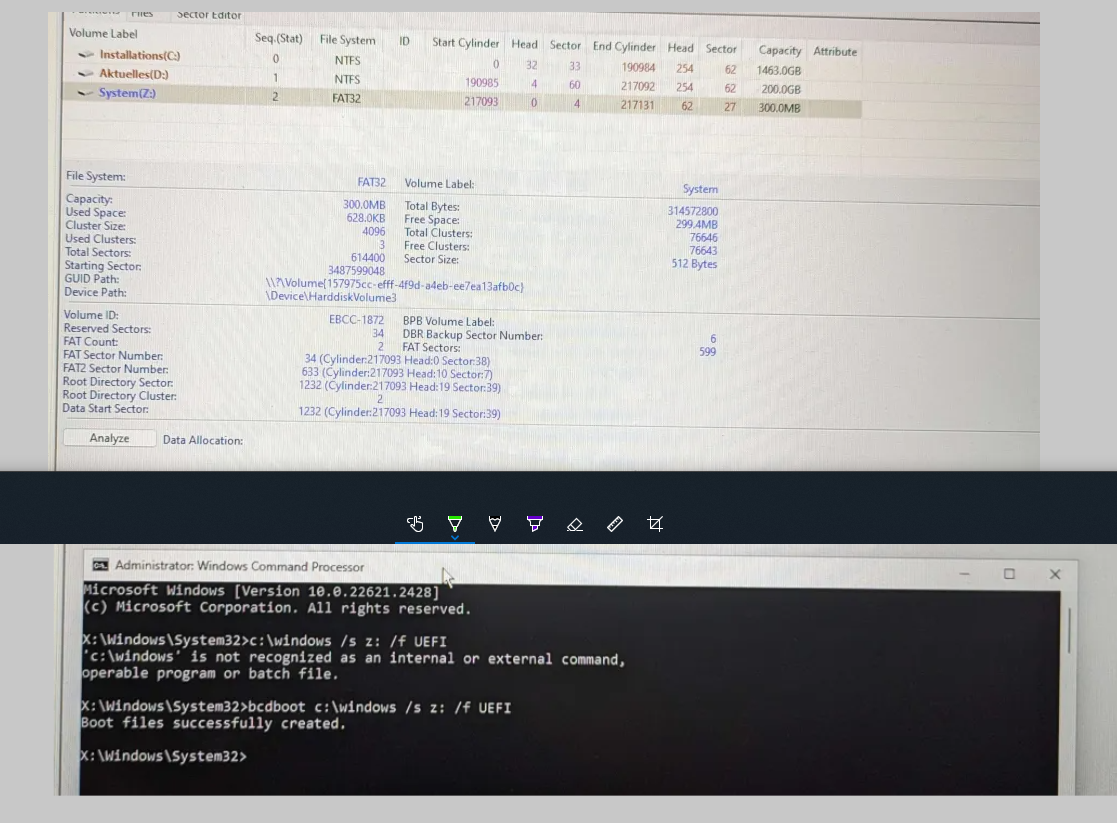The height and width of the screenshot is (823, 1117).
Task: Select the eraser tool
Action: (575, 524)
